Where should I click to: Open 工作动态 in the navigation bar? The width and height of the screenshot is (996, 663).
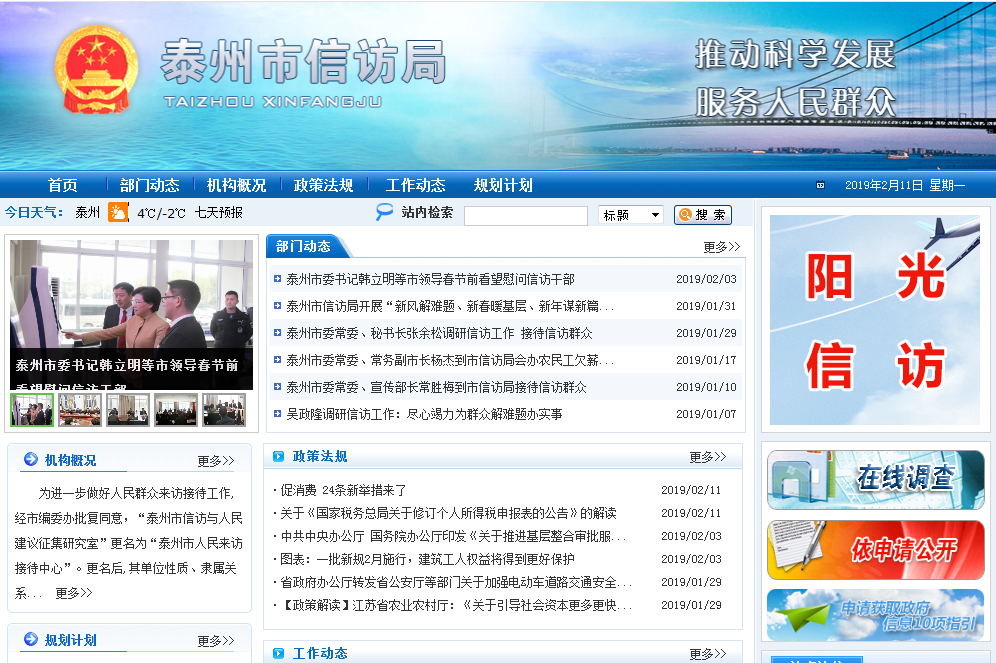(x=415, y=185)
